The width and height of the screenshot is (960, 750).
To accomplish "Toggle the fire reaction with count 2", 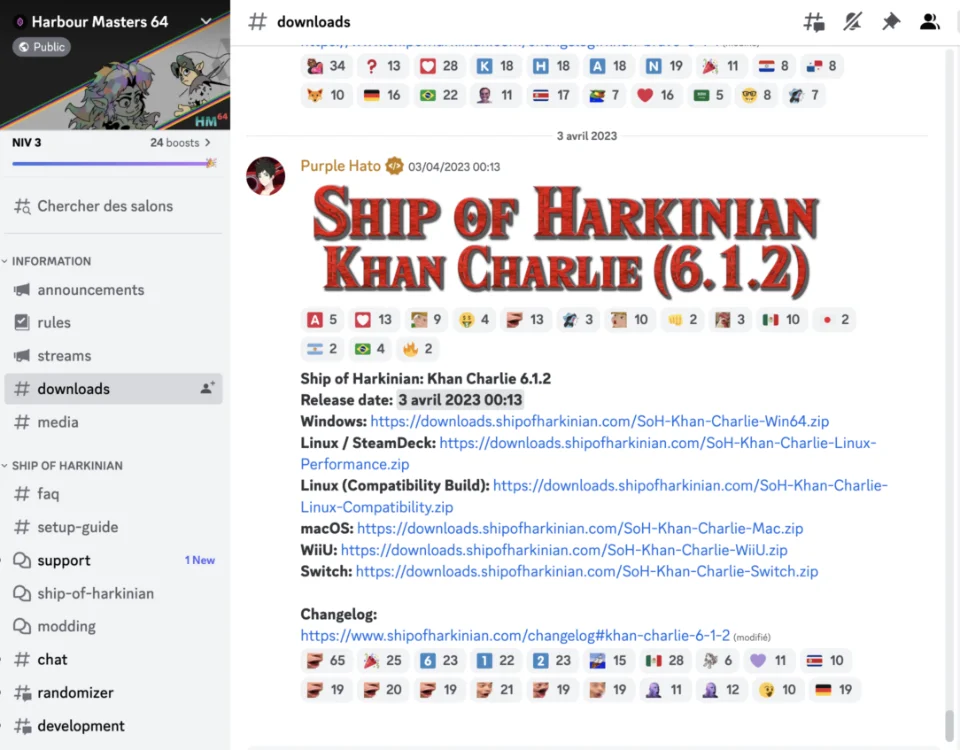I will pos(418,349).
